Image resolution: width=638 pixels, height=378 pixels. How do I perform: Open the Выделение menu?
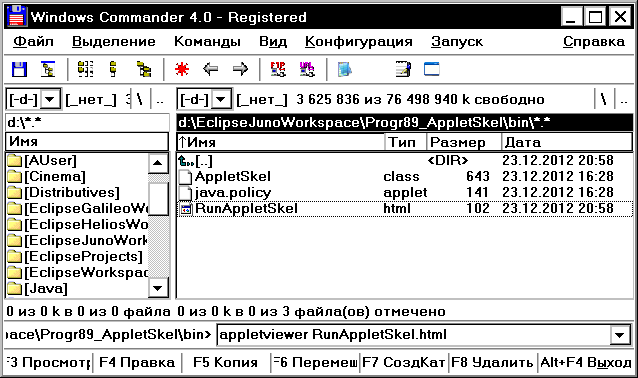114,42
